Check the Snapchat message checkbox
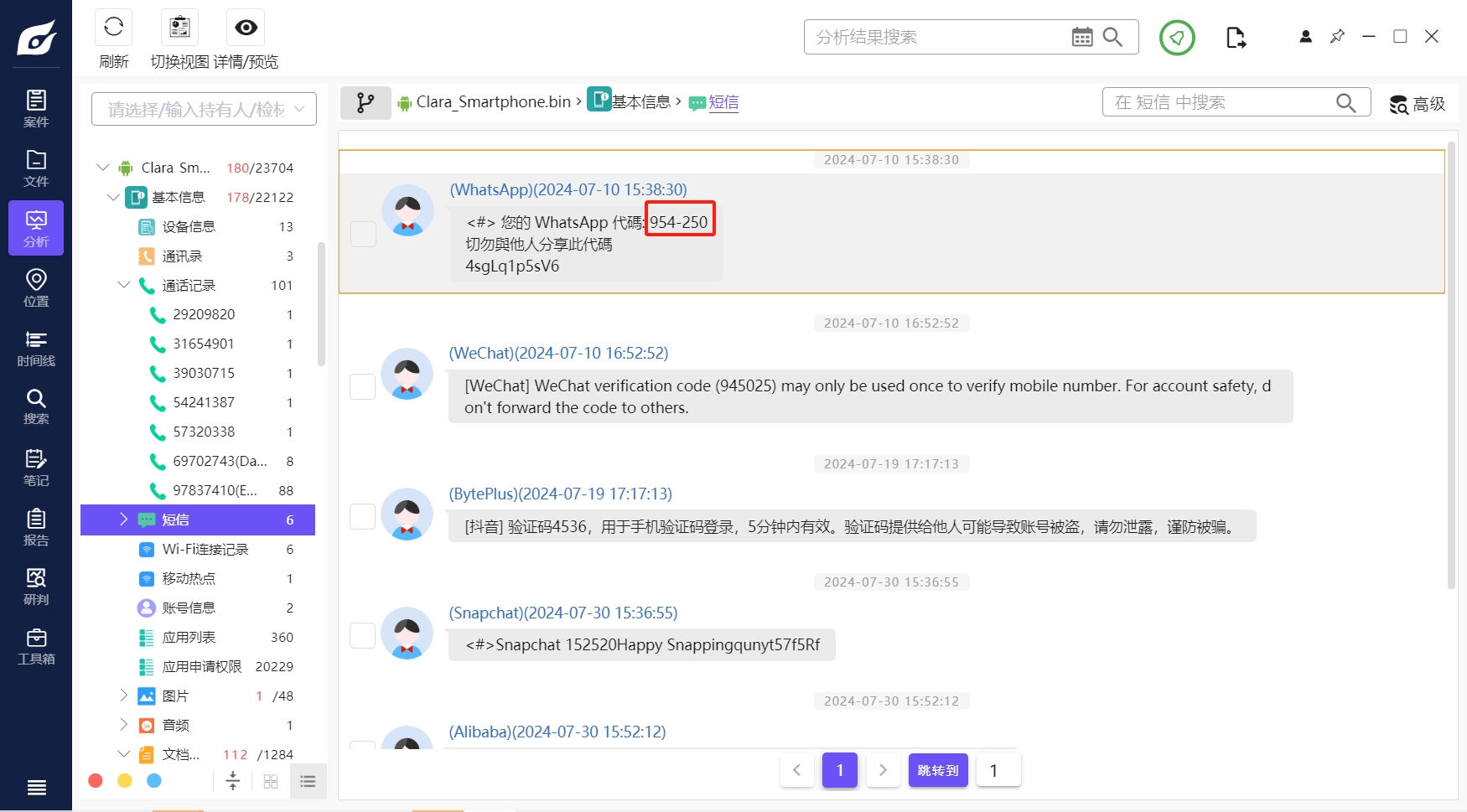Screen dimensions: 1467x812 pyautogui.click(x=362, y=635)
